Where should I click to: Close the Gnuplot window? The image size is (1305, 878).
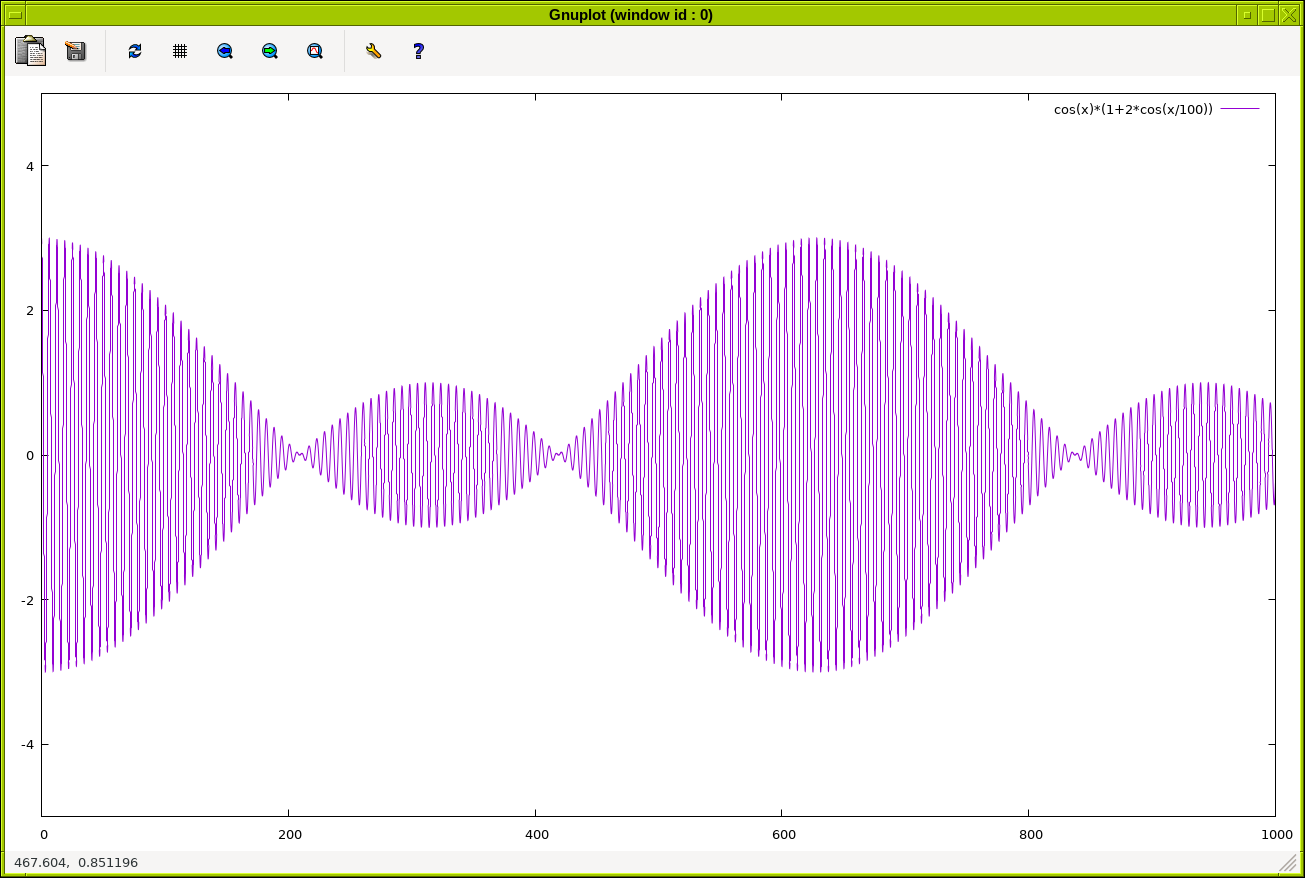1289,15
